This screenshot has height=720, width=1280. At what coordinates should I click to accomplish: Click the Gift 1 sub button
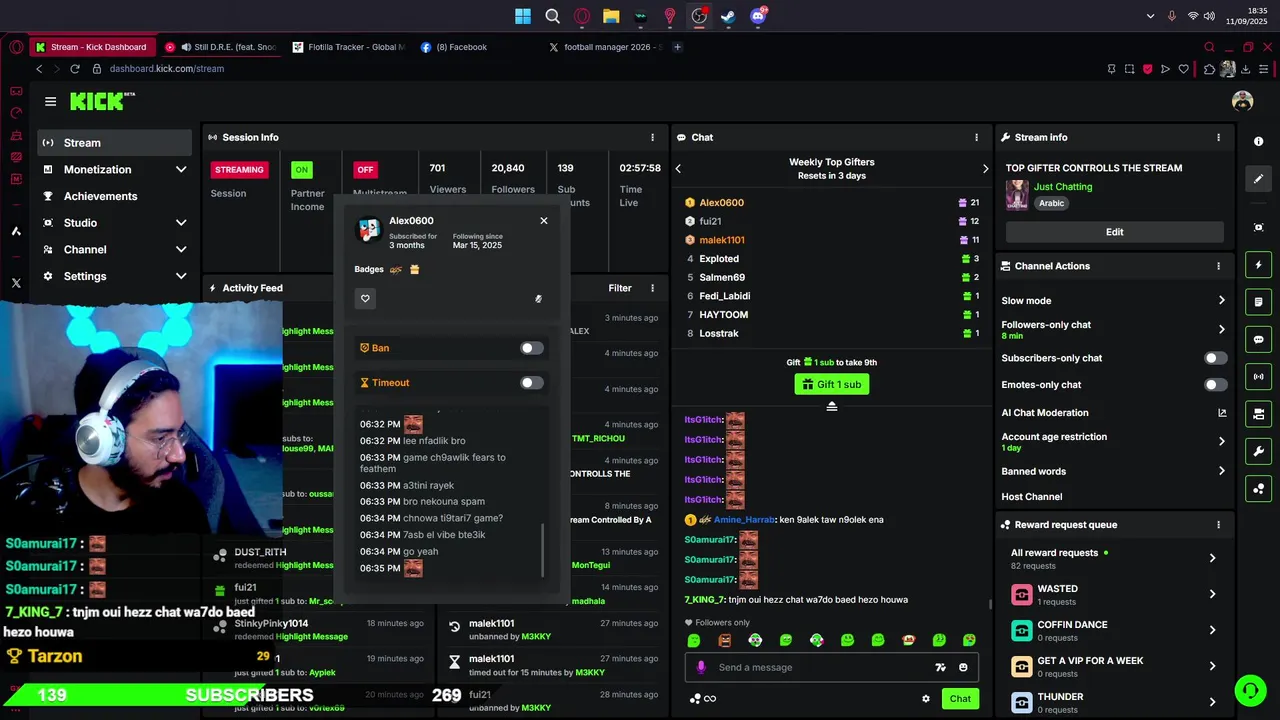click(x=831, y=384)
